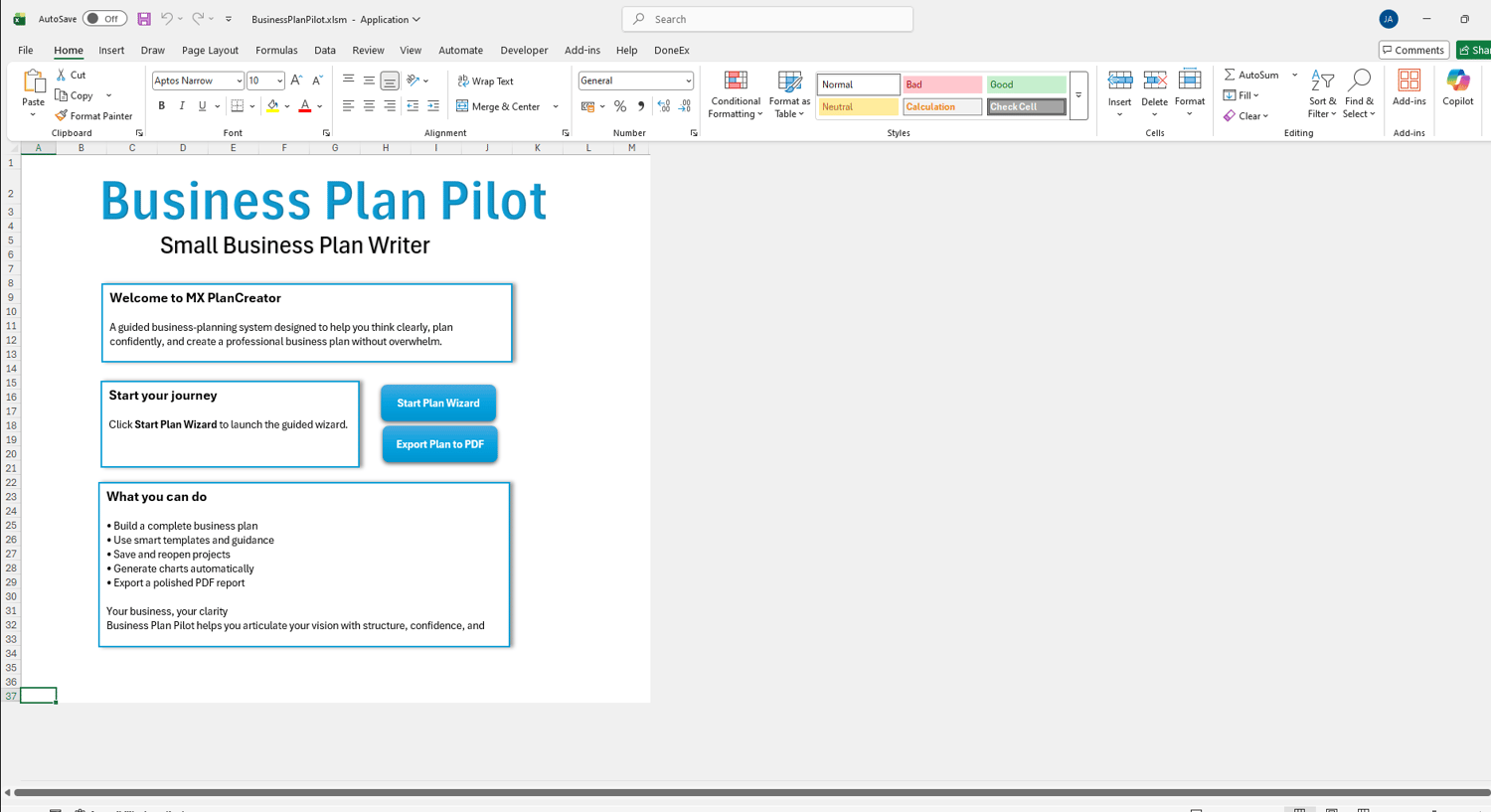
Task: Switch to the Insert tab
Action: pyautogui.click(x=111, y=50)
